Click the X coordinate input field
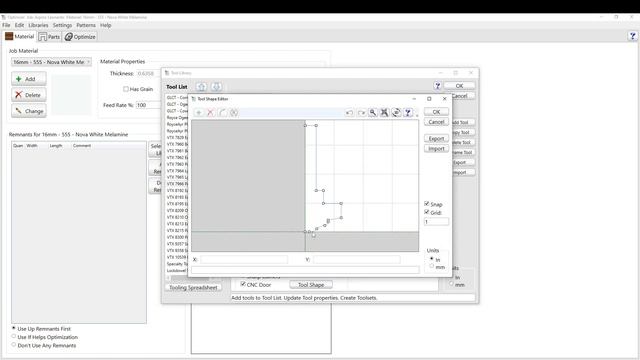This screenshot has width=640, height=360. pos(244,260)
